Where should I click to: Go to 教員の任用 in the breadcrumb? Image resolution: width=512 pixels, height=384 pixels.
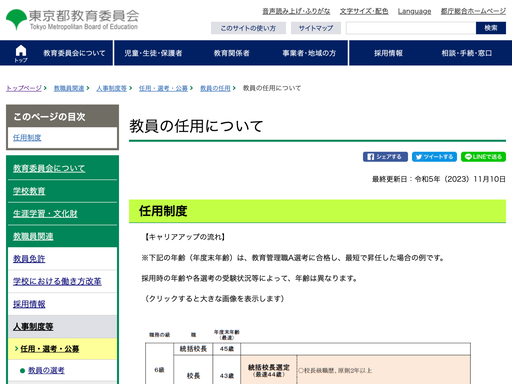[215, 88]
